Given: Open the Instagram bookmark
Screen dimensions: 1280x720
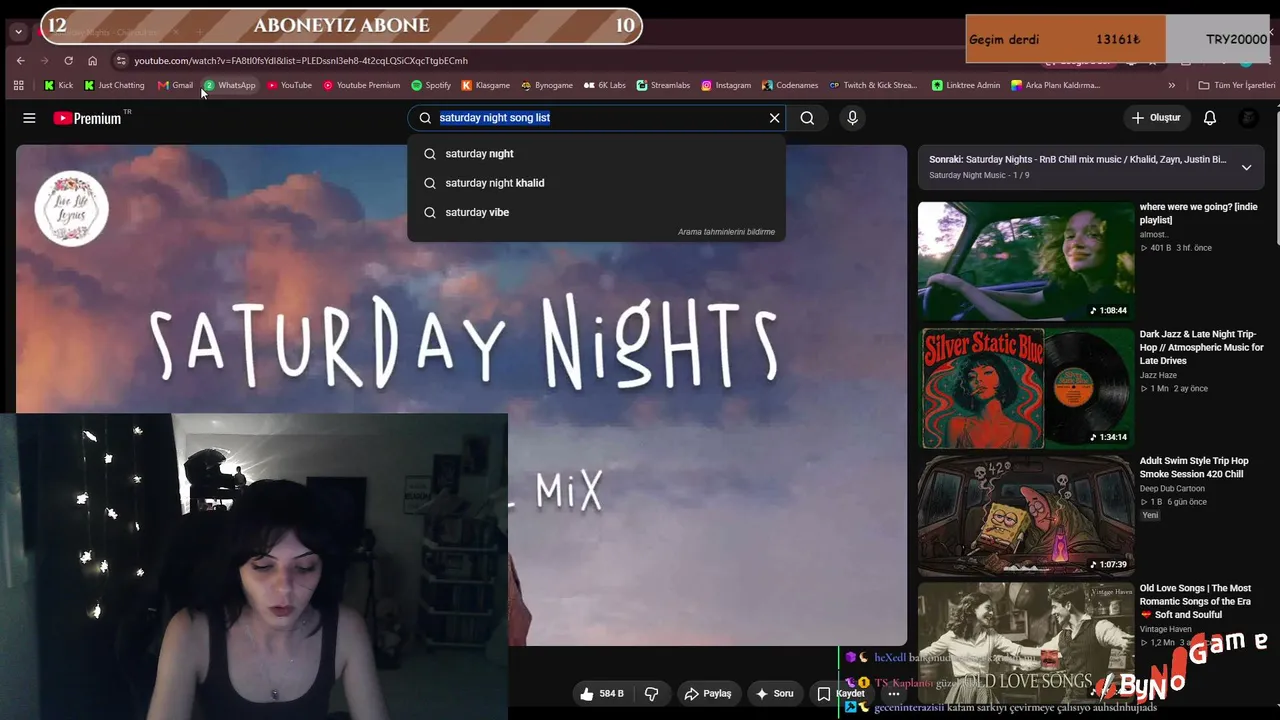Looking at the screenshot, I should coord(726,85).
